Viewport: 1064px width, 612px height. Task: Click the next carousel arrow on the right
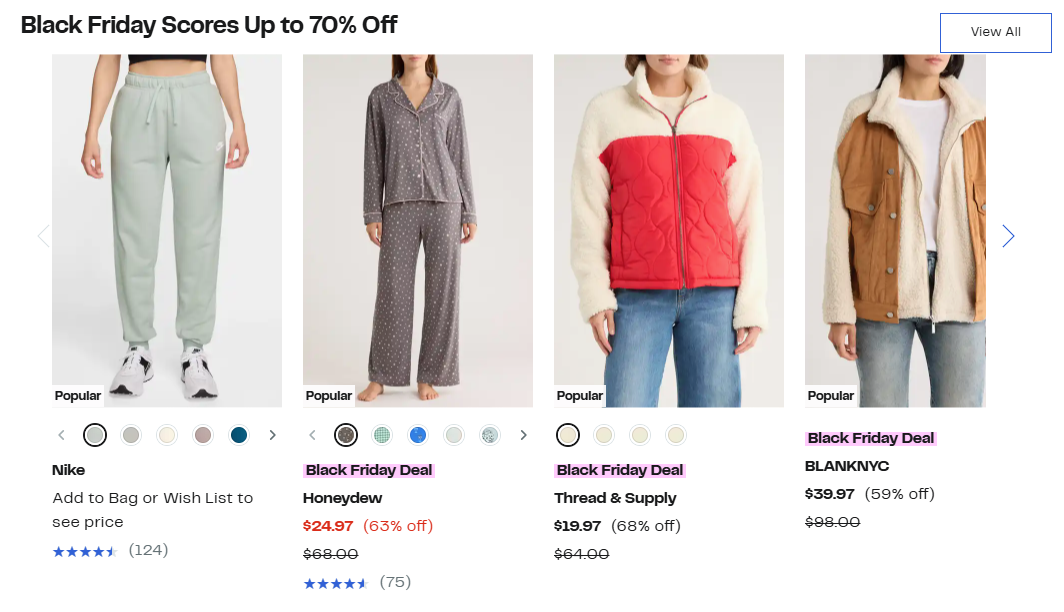click(1008, 236)
